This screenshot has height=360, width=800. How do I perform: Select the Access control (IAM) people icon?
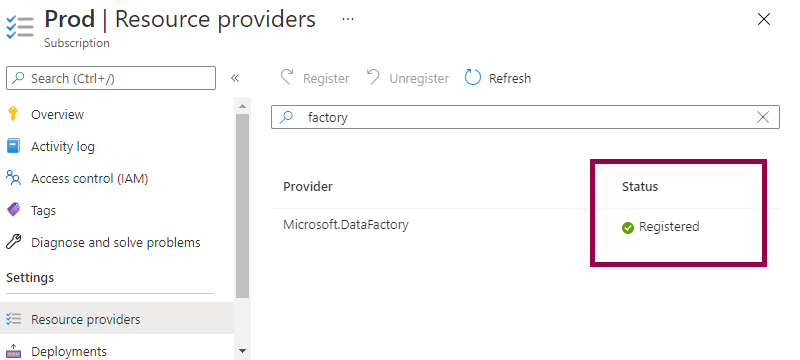click(x=13, y=178)
